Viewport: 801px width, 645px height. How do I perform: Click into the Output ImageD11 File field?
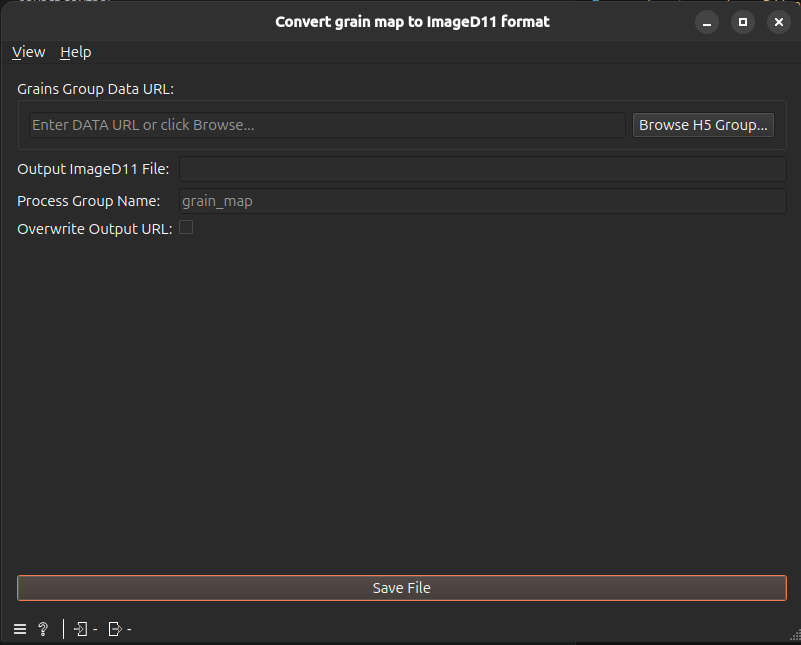click(482, 169)
